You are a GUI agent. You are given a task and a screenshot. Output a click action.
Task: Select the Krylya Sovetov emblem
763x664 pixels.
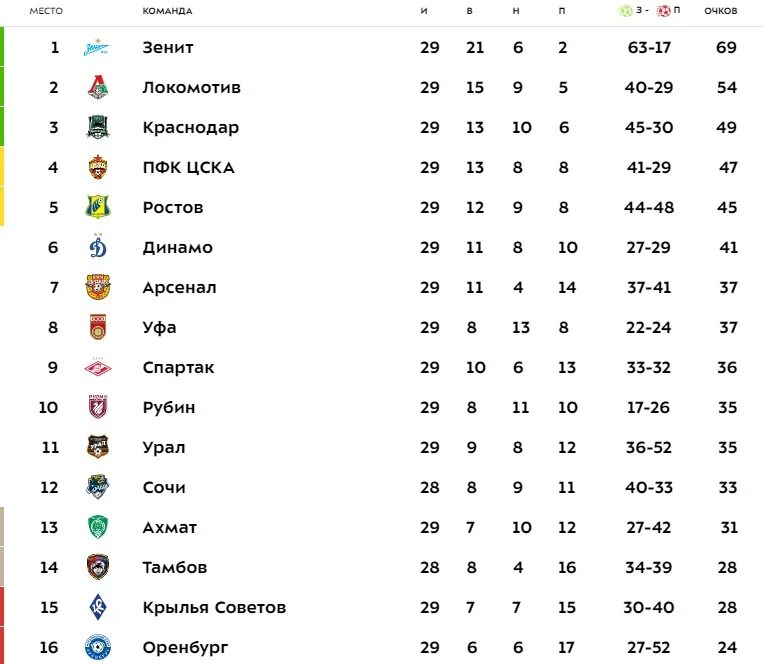98,608
